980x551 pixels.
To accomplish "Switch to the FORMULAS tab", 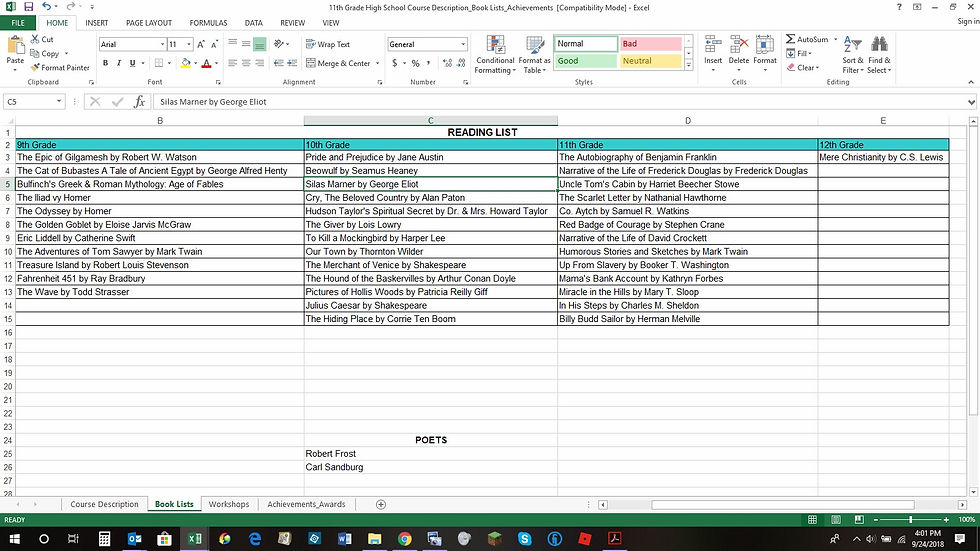I will coord(208,23).
